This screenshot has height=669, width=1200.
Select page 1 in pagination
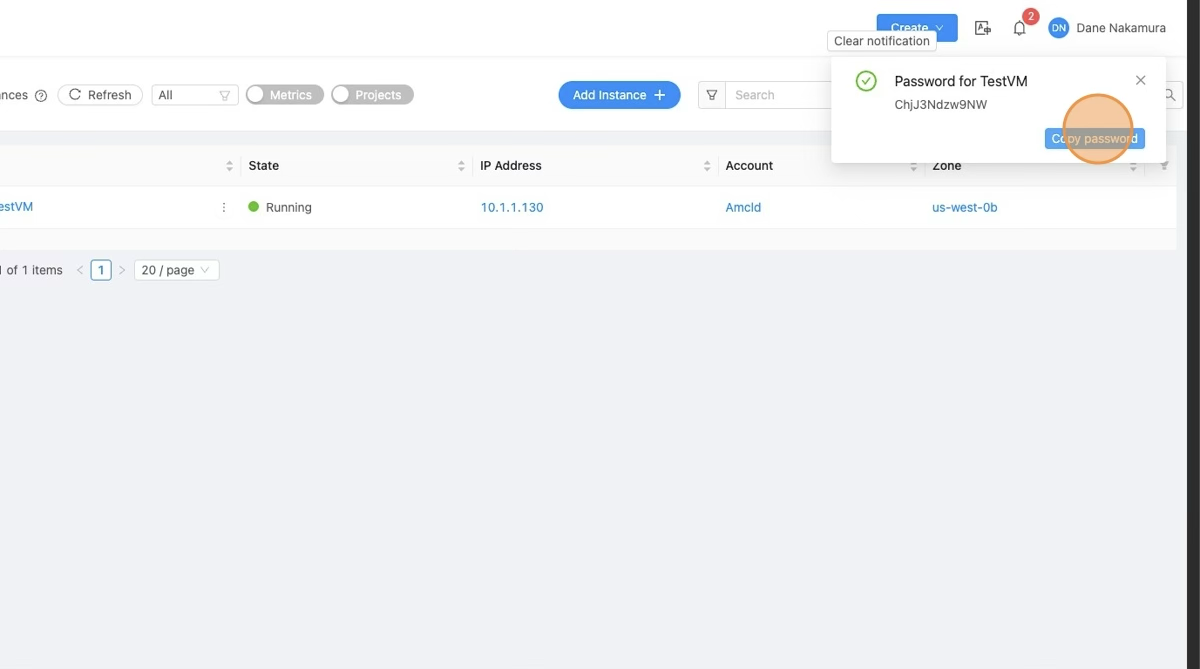(101, 270)
